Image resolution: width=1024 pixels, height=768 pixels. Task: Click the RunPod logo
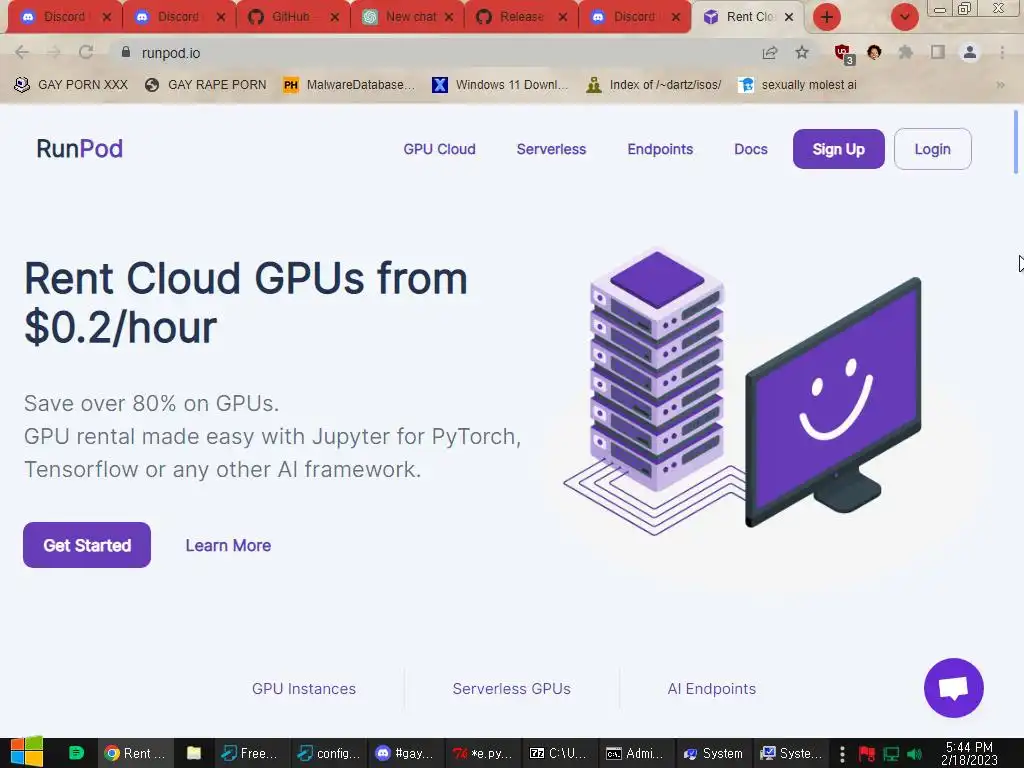tap(79, 149)
